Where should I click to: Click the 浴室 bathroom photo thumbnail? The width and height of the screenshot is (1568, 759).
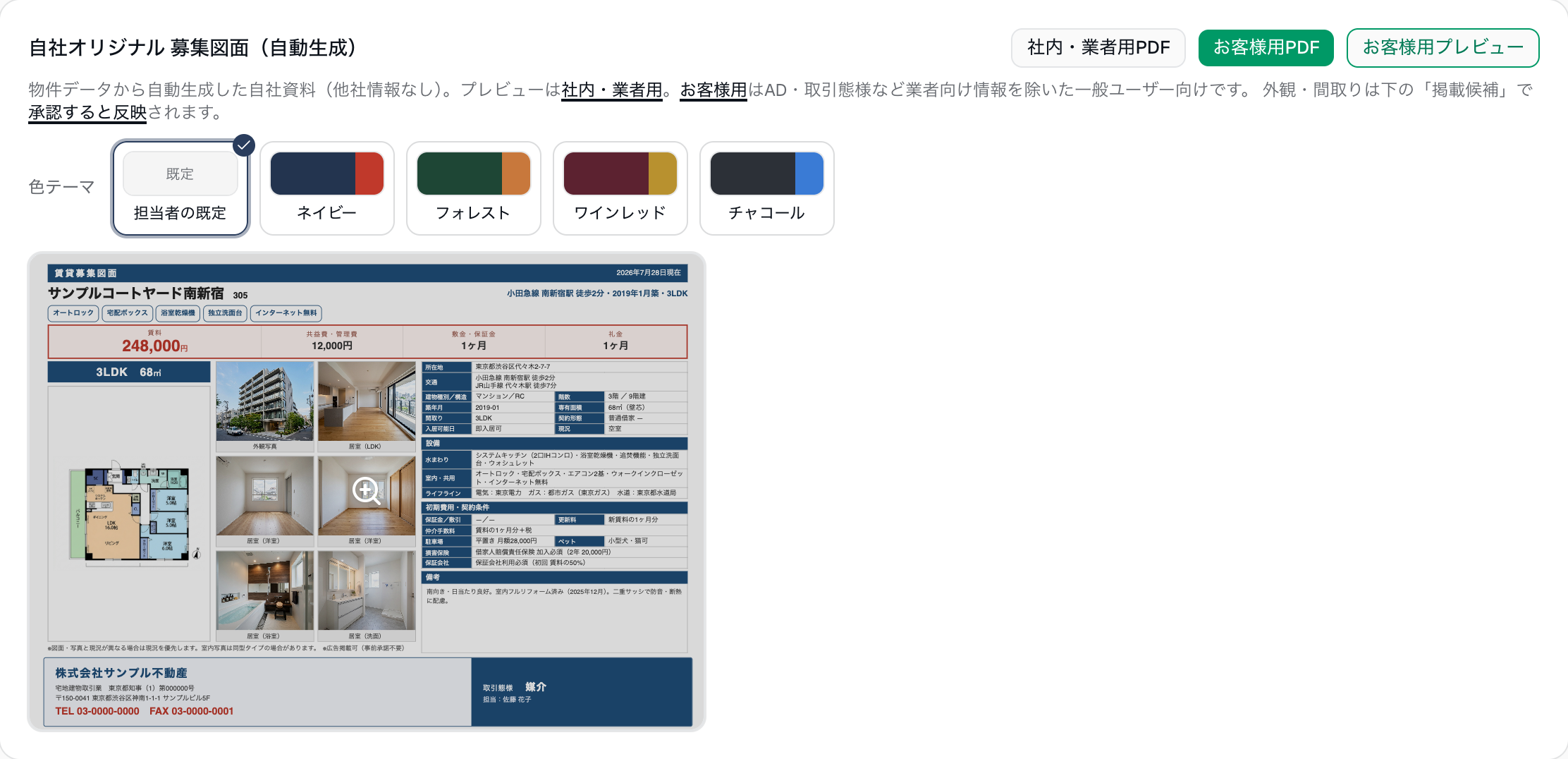click(x=265, y=590)
